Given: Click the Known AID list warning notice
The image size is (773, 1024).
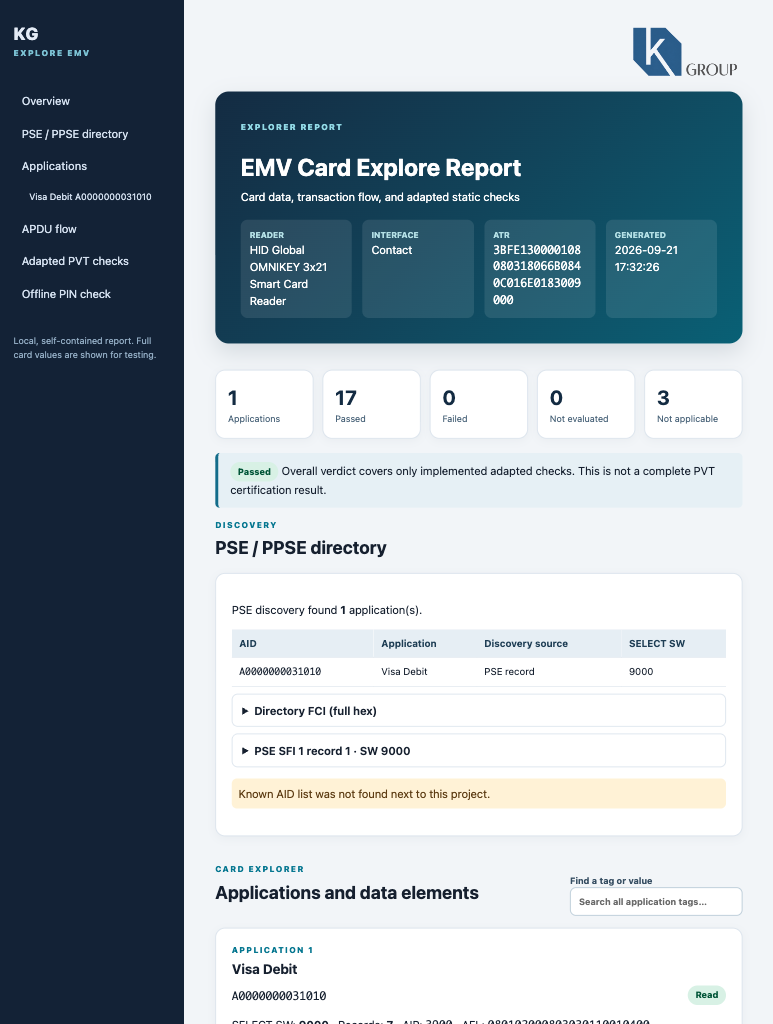Looking at the screenshot, I should tap(479, 794).
